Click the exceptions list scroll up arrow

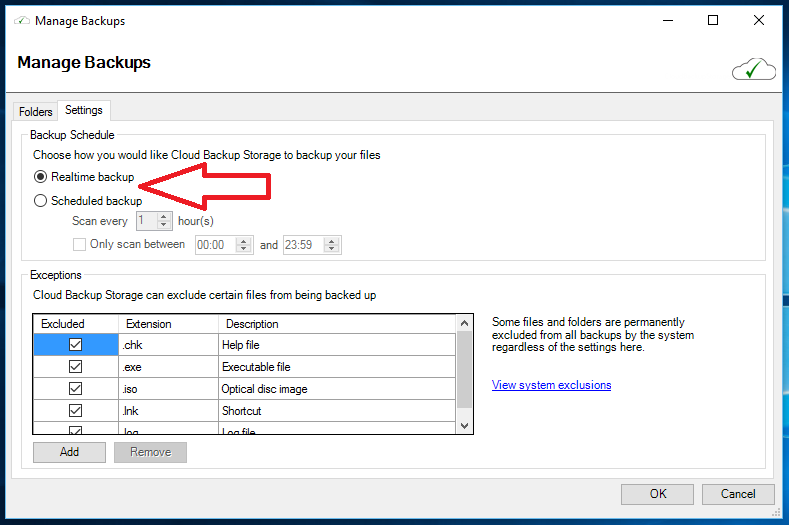464,323
